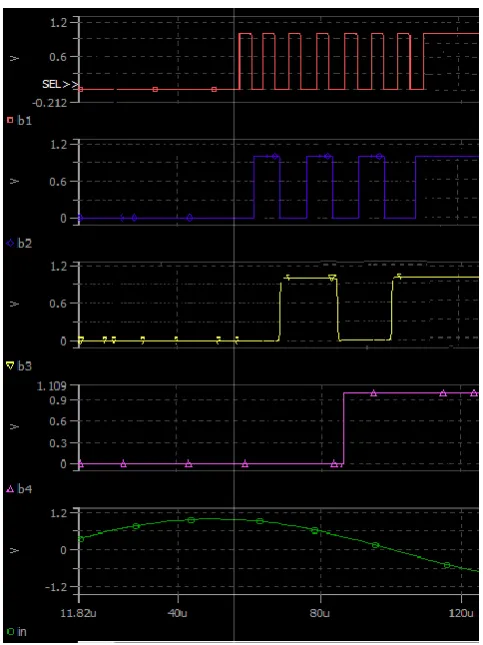Viewport: 483px width, 645px height.
Task: Select the b4 trace legend label
Action: pyautogui.click(x=25, y=489)
